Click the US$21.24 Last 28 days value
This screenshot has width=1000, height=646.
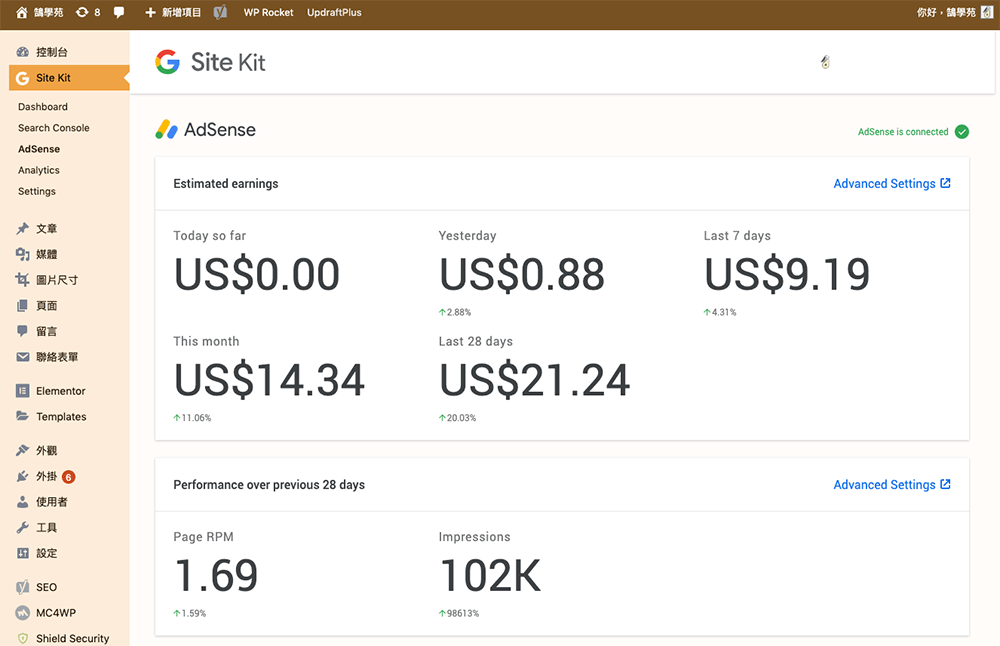coord(534,380)
